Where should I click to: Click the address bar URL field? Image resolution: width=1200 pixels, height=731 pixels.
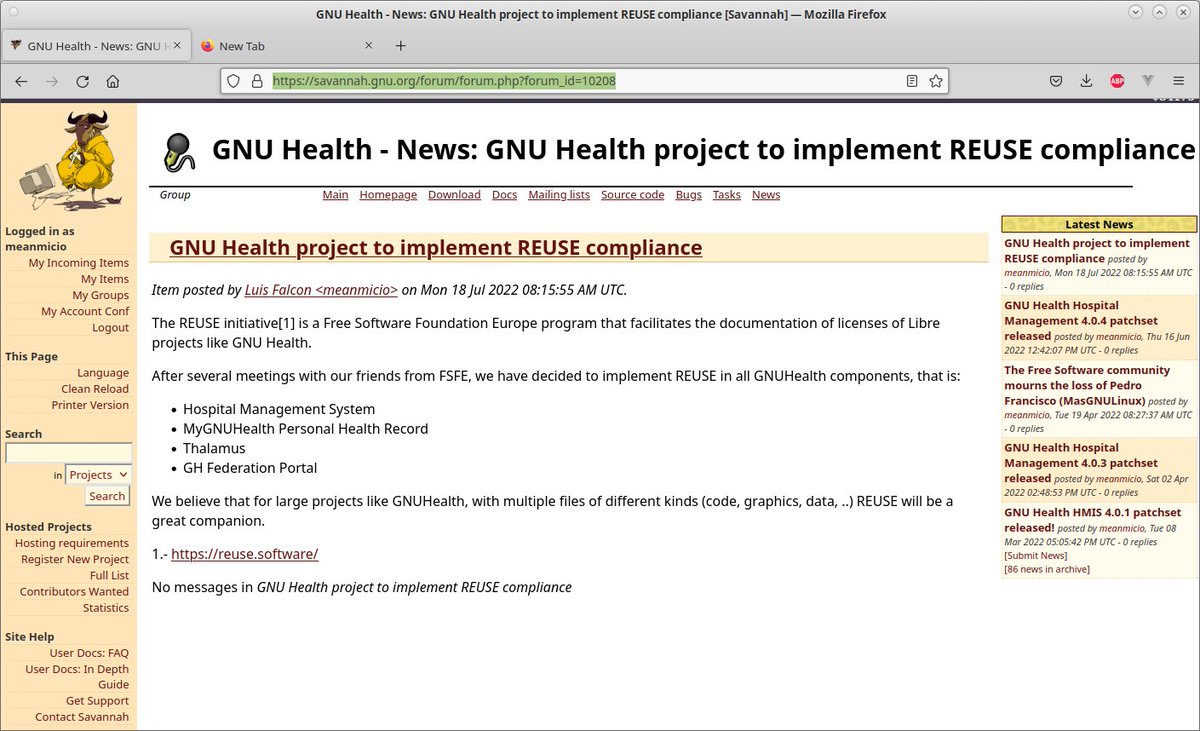click(x=584, y=81)
